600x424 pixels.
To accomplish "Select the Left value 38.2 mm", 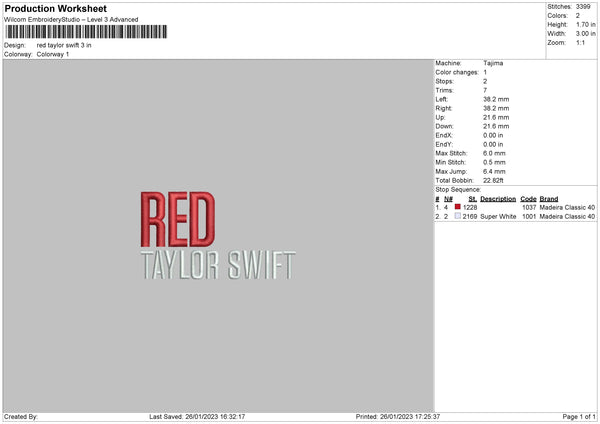I will [496, 99].
